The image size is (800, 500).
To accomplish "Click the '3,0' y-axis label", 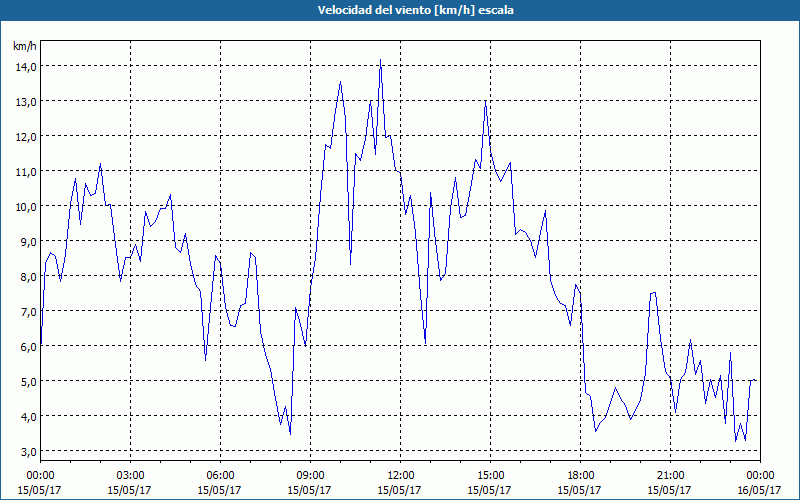I will pyautogui.click(x=28, y=451).
